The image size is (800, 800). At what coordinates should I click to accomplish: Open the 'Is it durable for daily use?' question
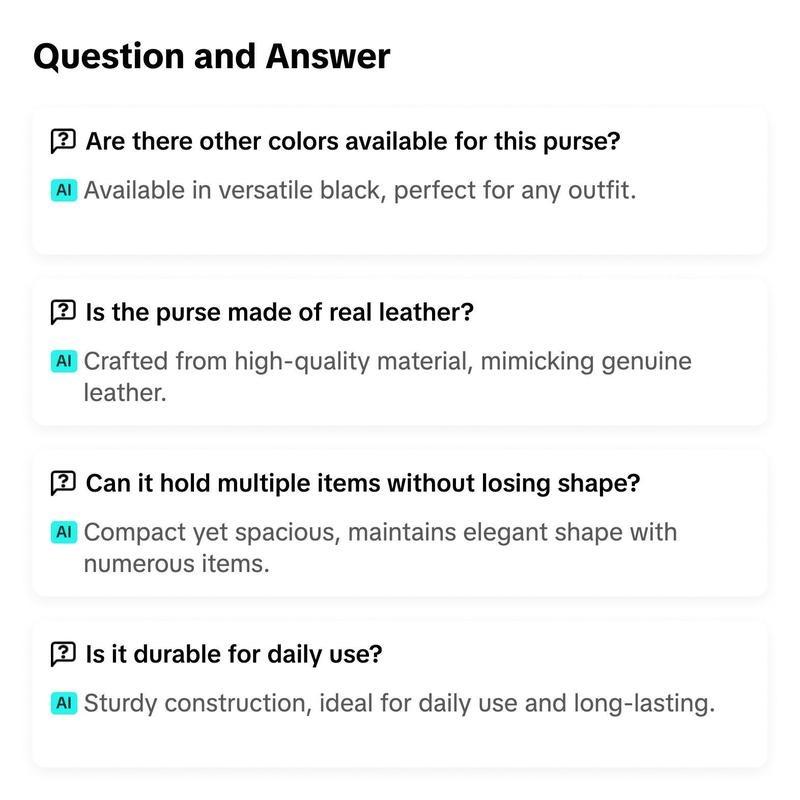(234, 654)
